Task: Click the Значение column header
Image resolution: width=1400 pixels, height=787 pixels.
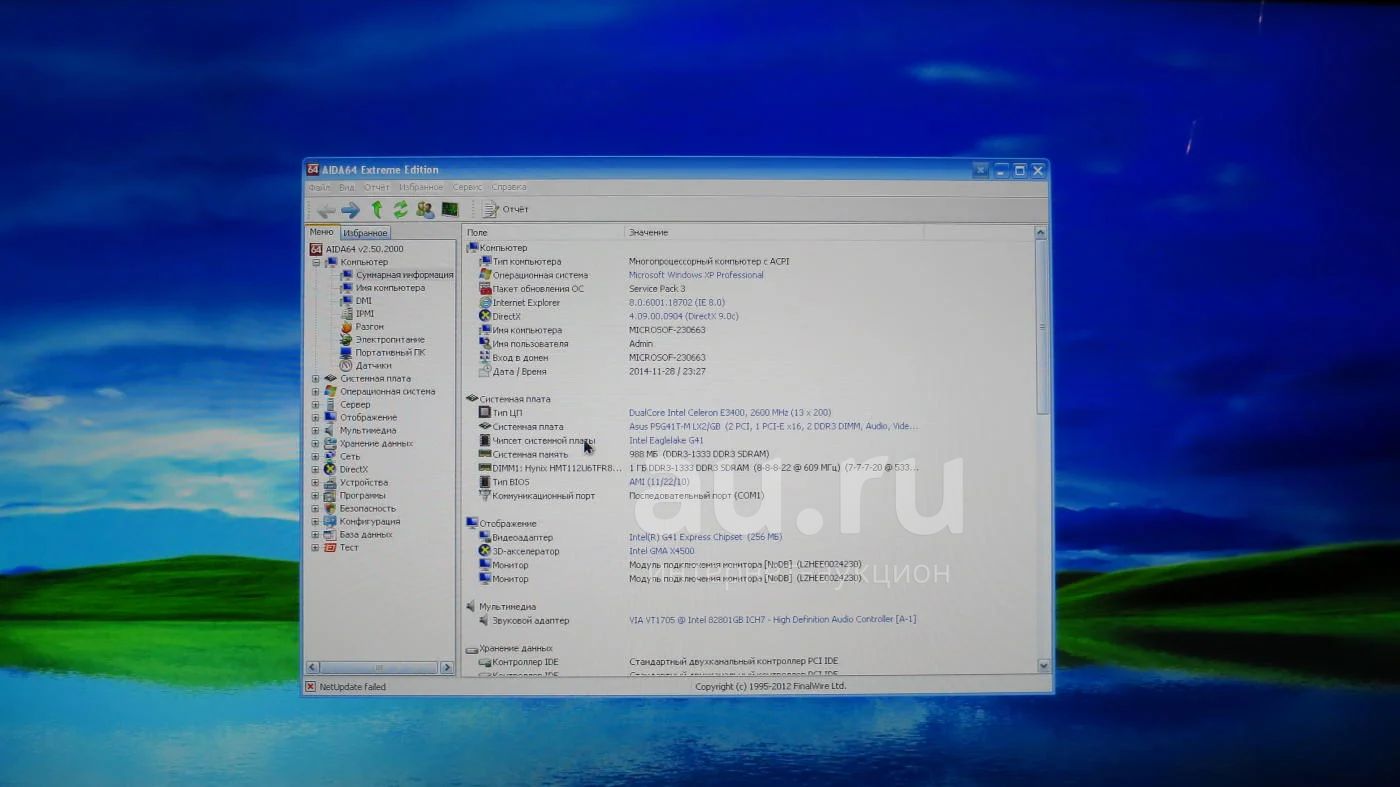Action: [x=774, y=232]
